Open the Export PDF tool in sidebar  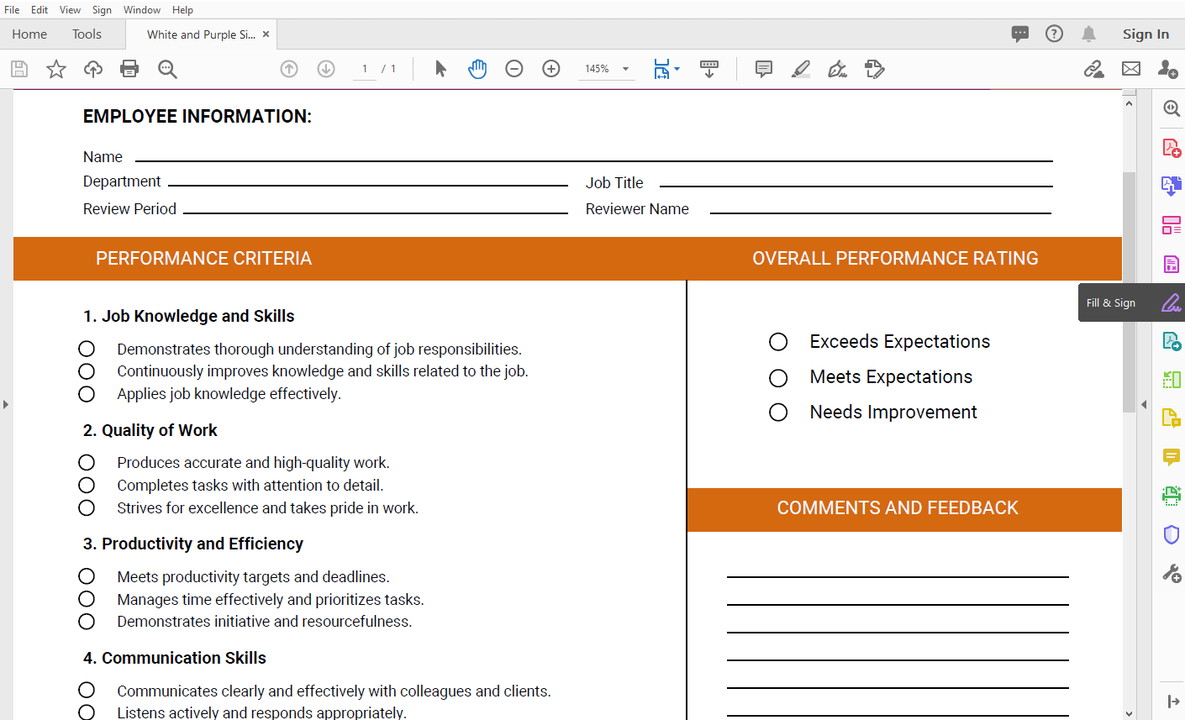(1170, 185)
